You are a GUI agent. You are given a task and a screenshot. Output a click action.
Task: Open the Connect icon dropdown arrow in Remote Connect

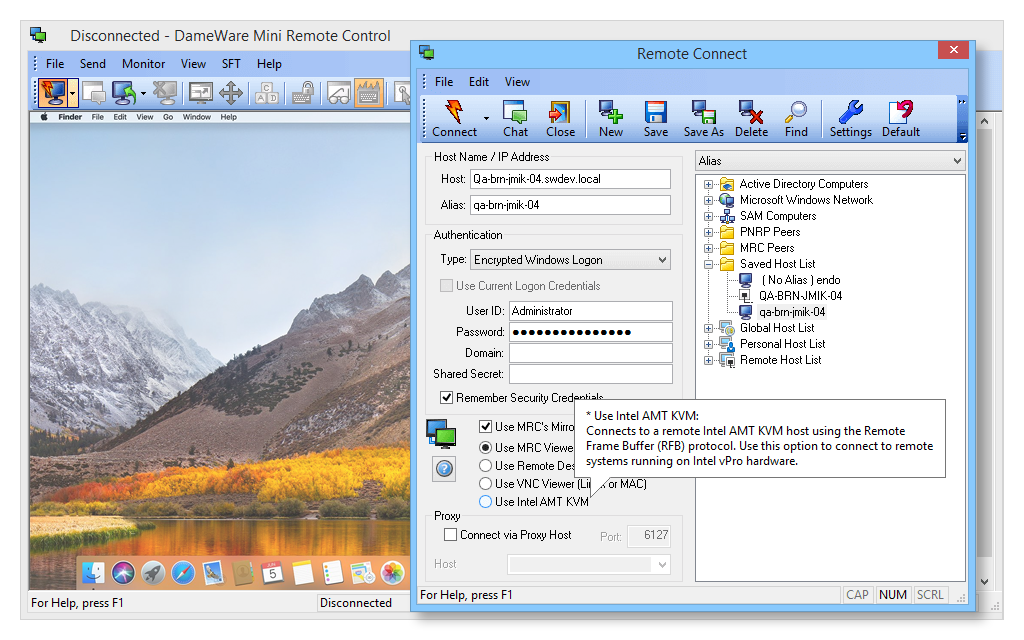pos(487,119)
